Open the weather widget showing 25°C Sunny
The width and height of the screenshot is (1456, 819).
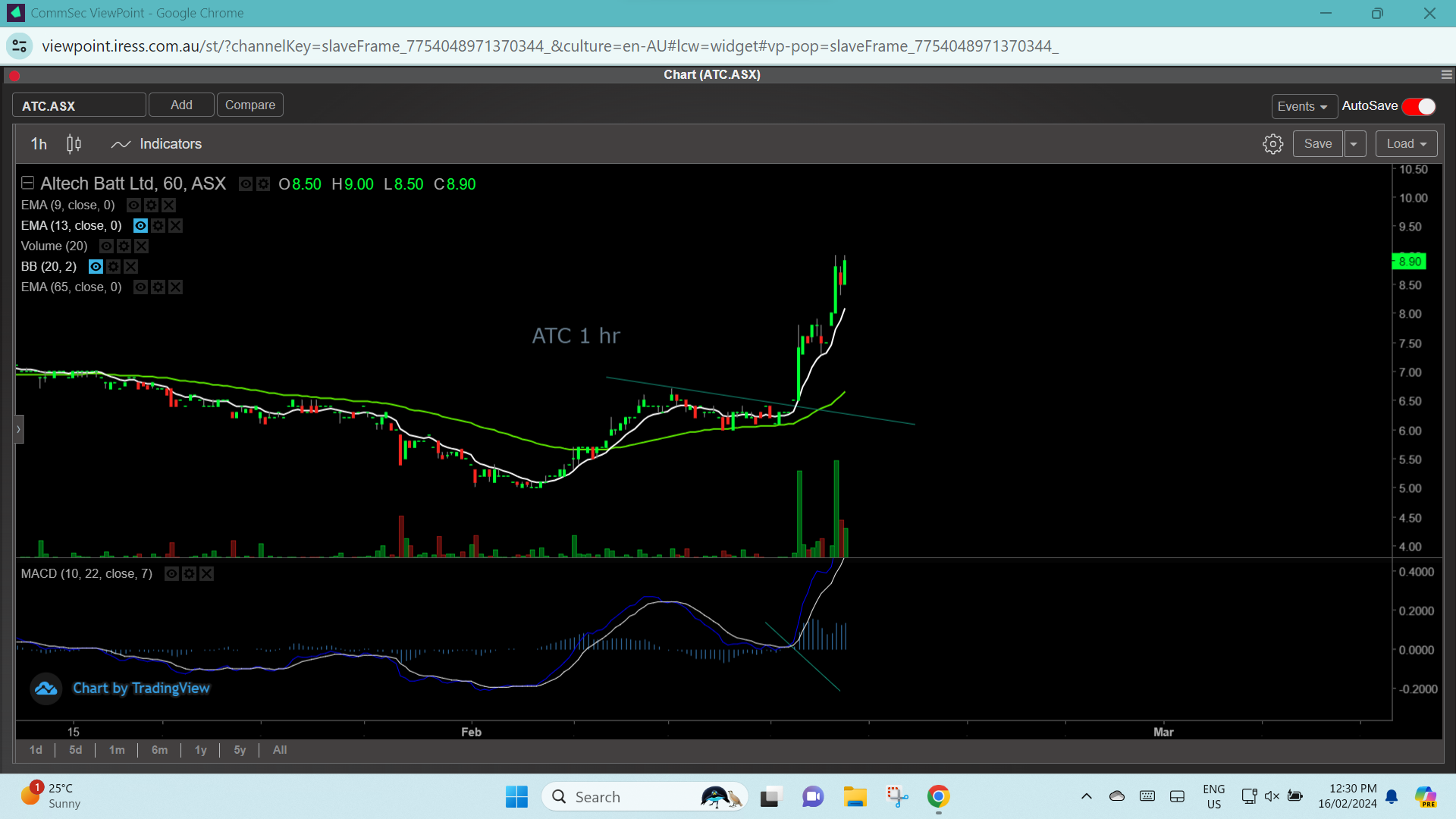[52, 796]
